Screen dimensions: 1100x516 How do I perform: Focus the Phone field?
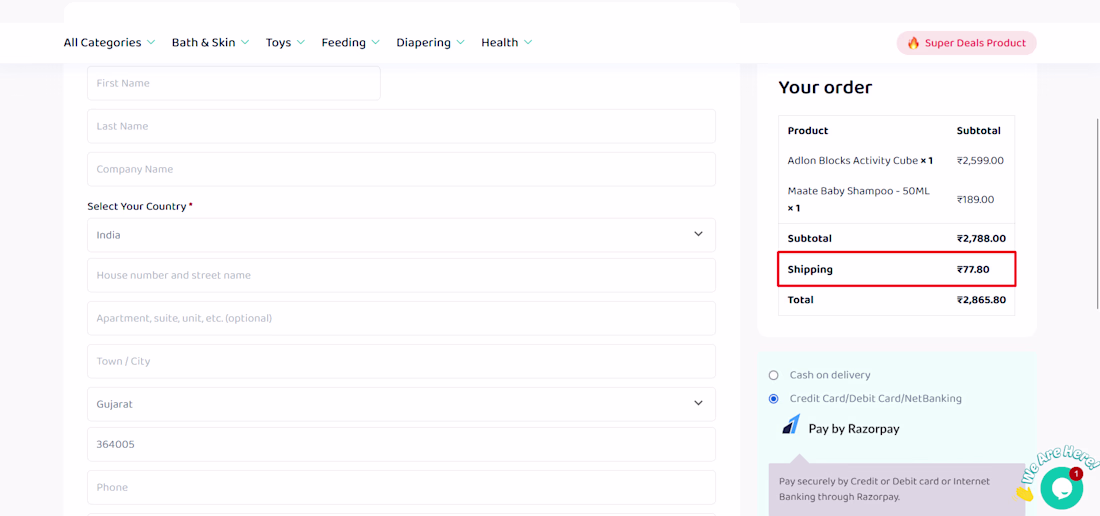click(x=401, y=487)
